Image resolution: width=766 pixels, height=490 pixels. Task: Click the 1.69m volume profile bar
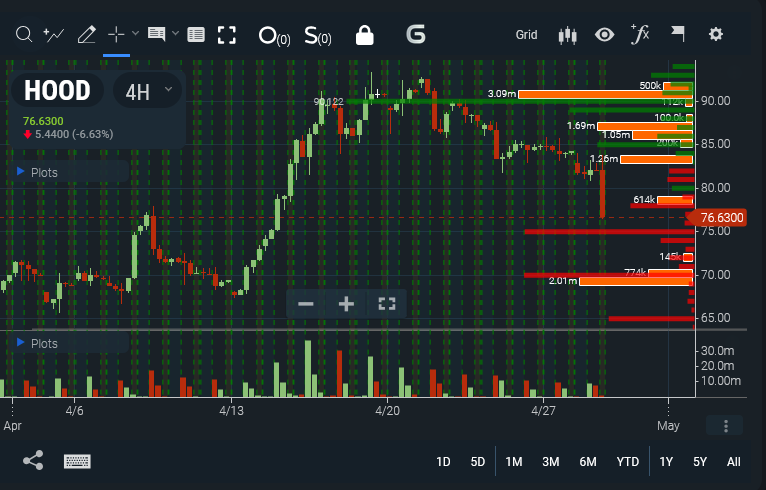(x=645, y=126)
